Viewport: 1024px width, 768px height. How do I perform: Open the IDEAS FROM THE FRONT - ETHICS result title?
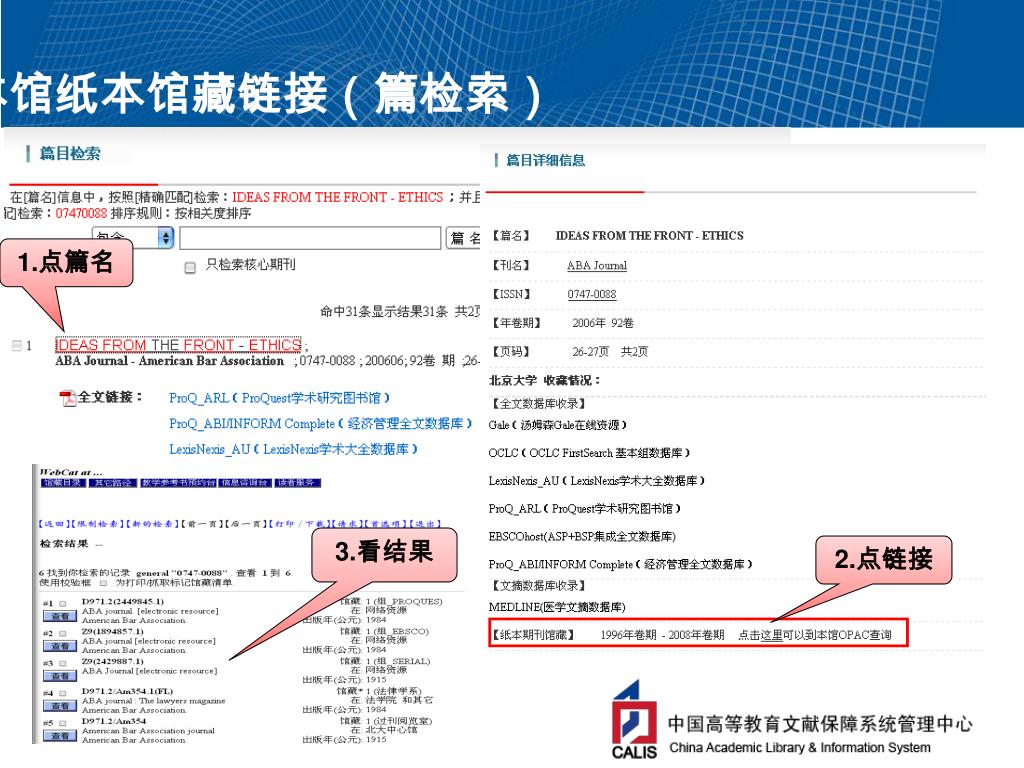coord(179,345)
